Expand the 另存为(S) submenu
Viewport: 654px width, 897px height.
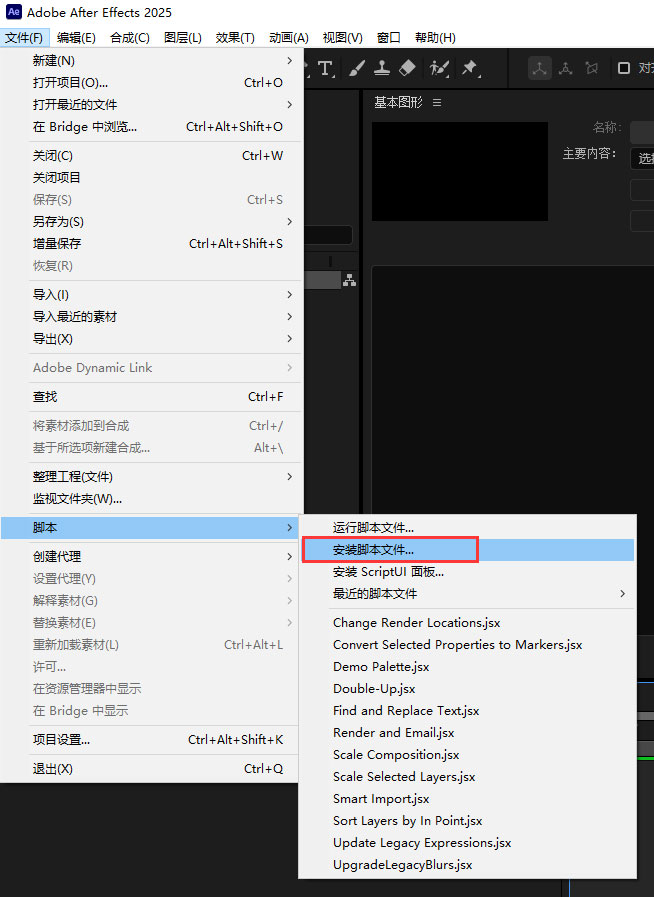tap(152, 221)
